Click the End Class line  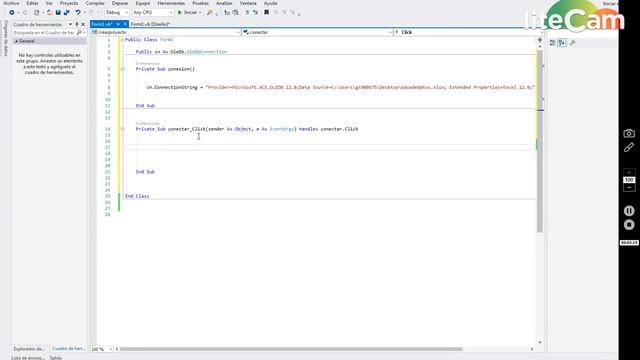point(137,196)
